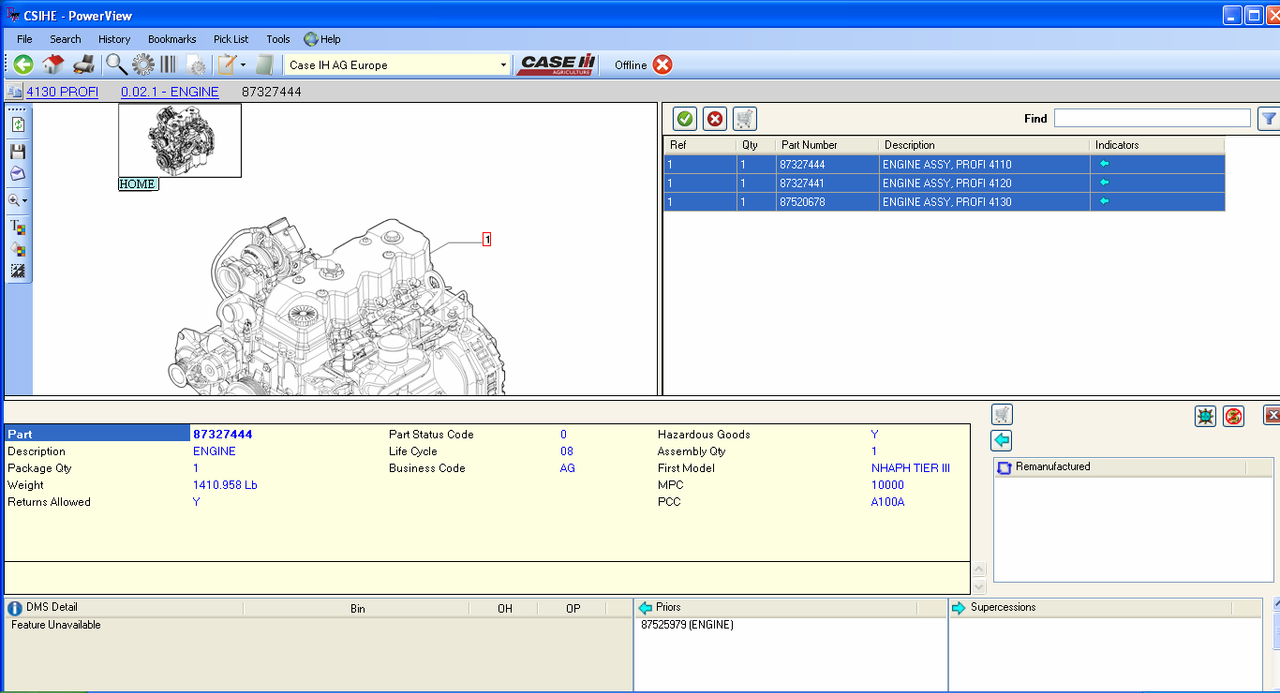Click the HOME label under thumbnail
Viewport: 1280px width, 693px height.
(x=138, y=184)
